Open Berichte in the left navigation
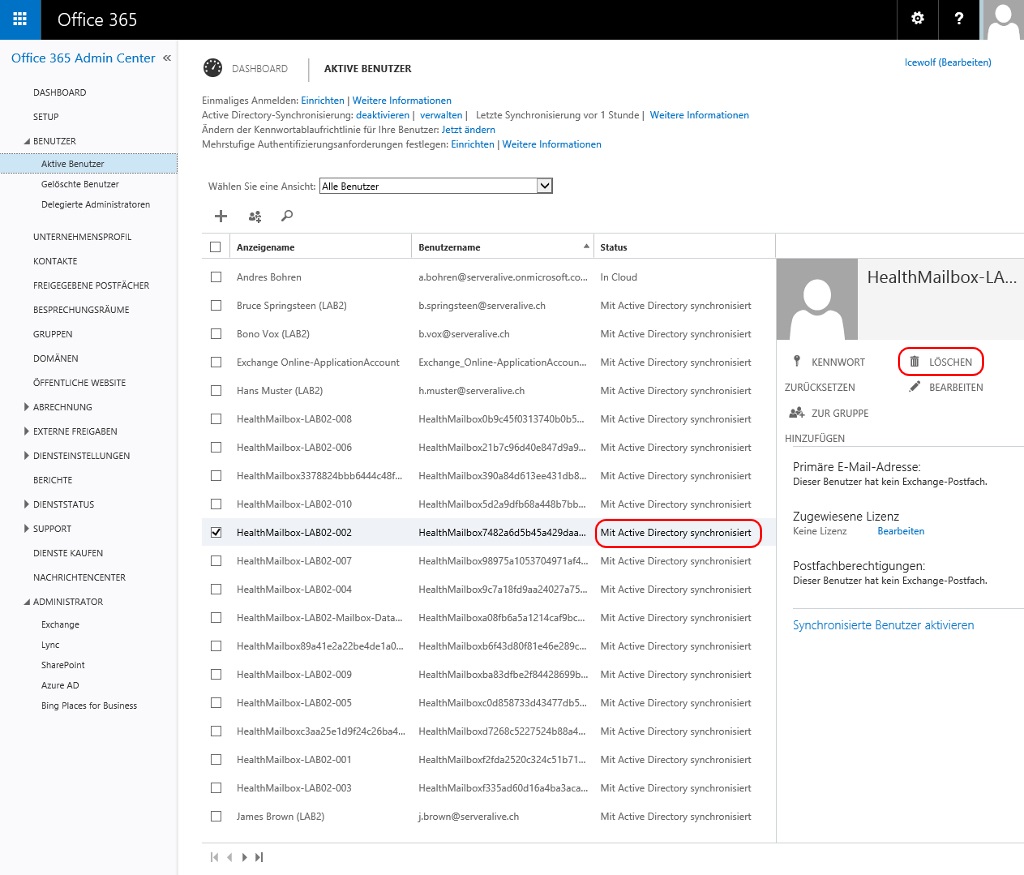This screenshot has height=875, width=1024. pyautogui.click(x=53, y=480)
